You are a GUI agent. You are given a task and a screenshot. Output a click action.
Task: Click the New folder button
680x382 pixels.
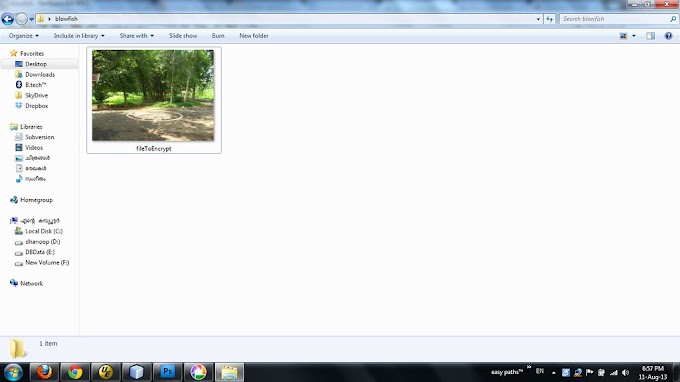click(254, 36)
